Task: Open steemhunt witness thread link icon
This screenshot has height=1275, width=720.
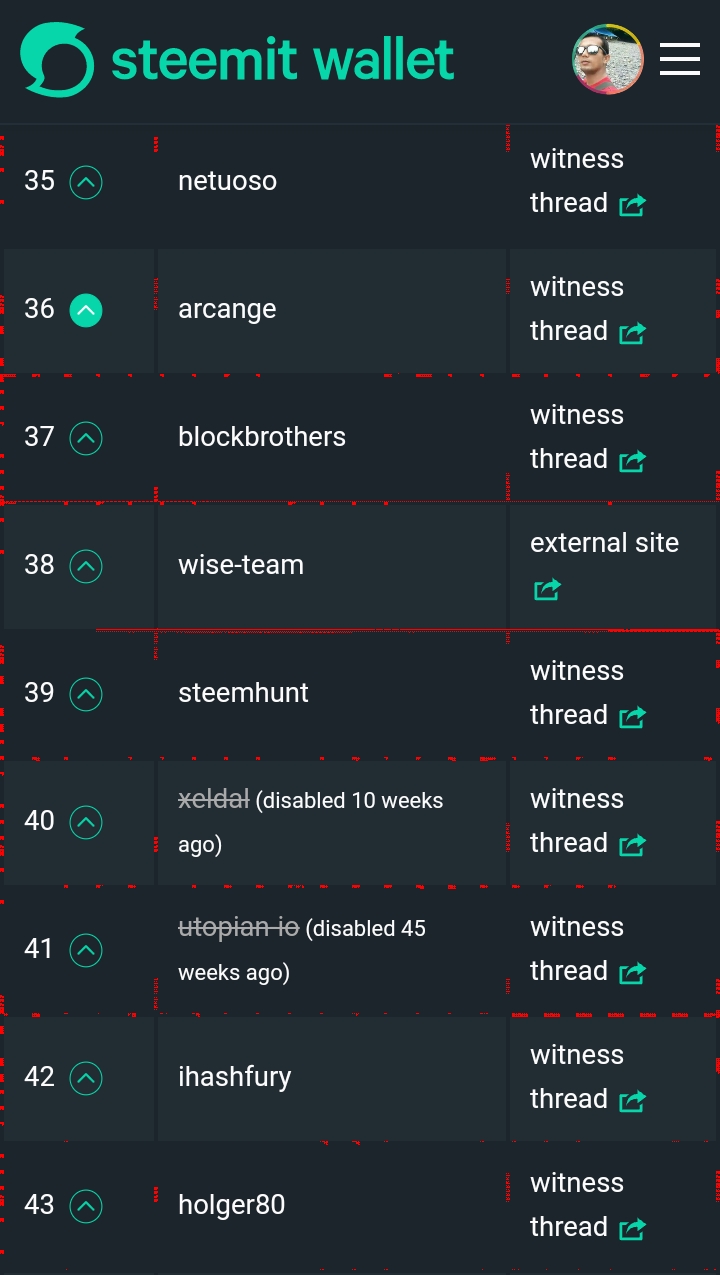Action: (632, 717)
